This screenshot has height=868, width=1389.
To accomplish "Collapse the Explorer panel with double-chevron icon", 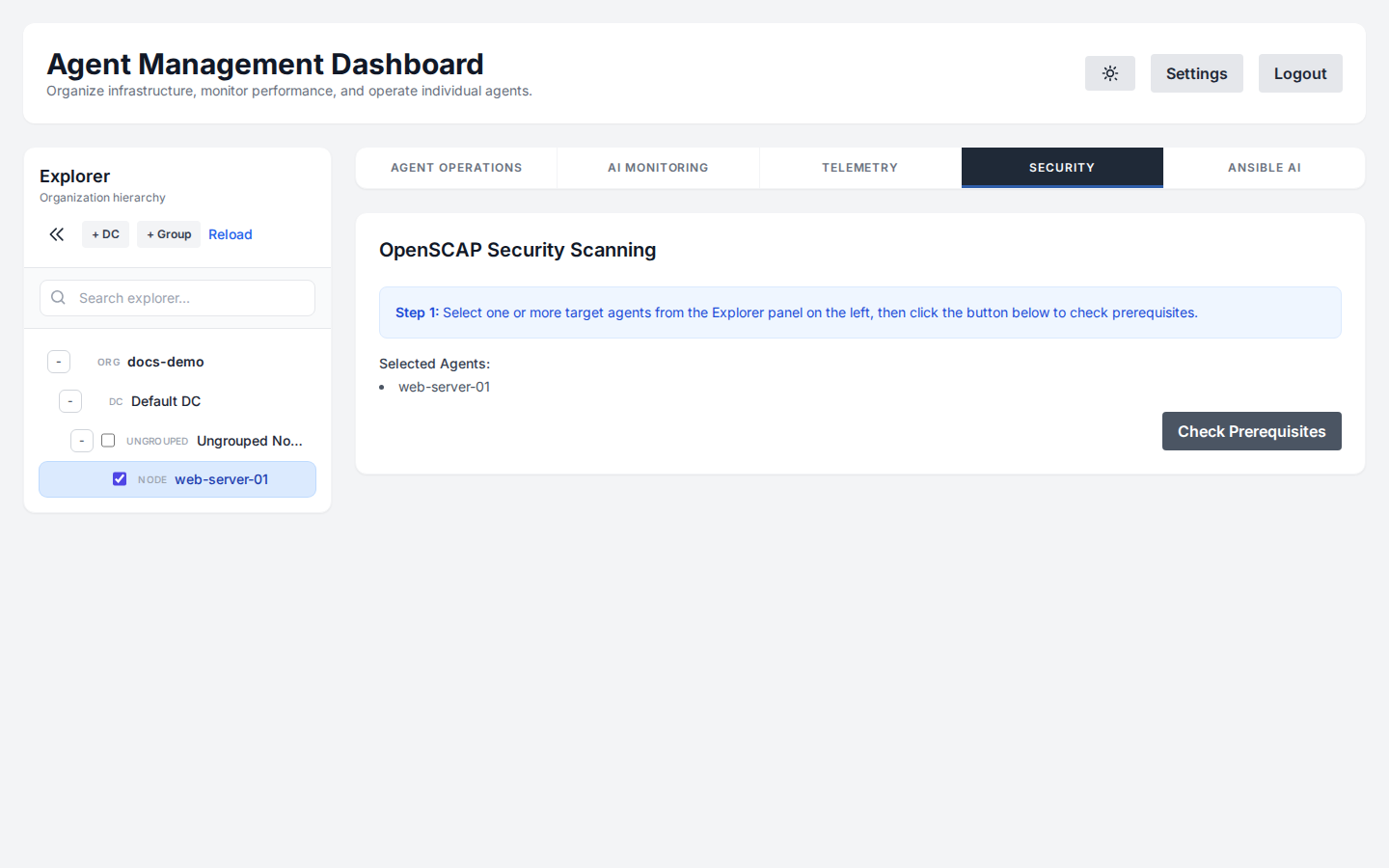I will 57,234.
